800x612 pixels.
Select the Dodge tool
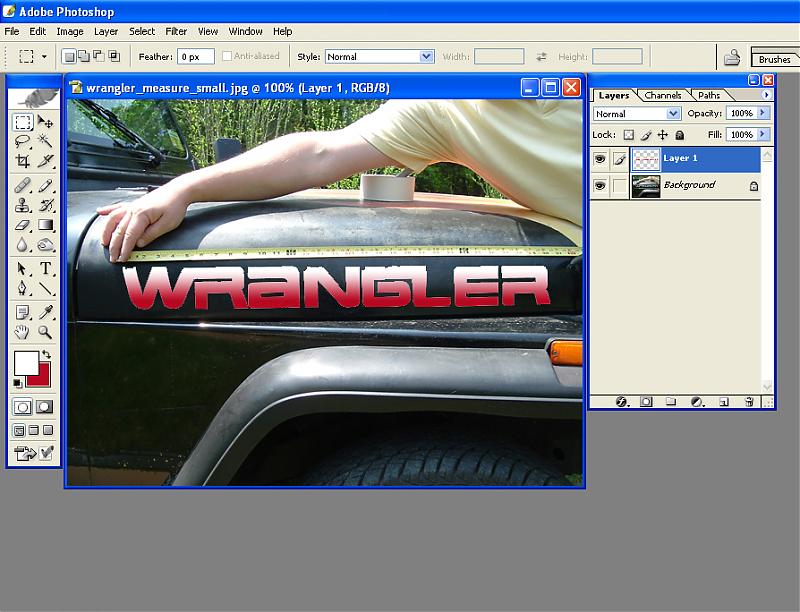[45, 245]
